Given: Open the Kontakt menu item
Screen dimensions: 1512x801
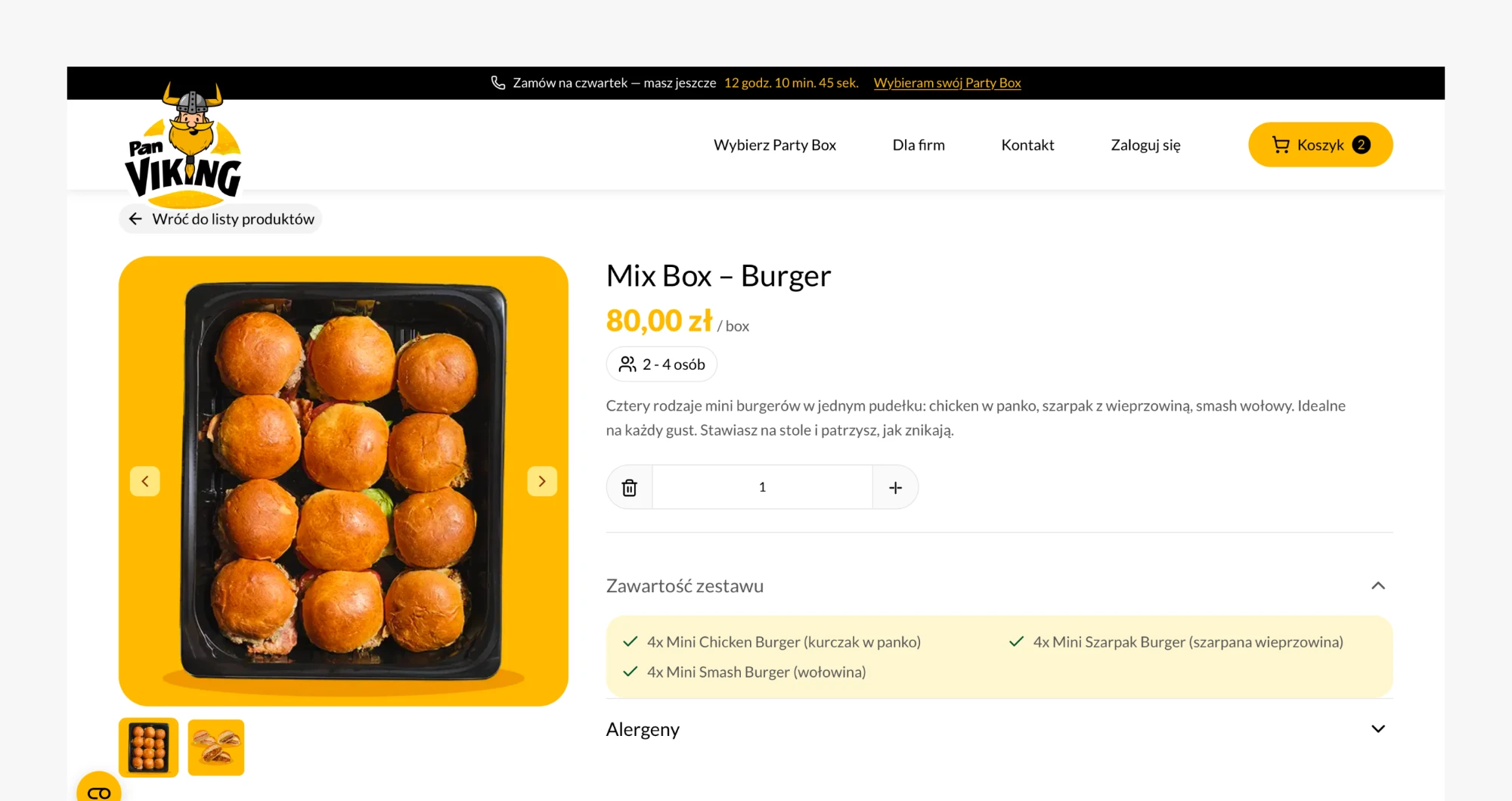Looking at the screenshot, I should [x=1027, y=145].
